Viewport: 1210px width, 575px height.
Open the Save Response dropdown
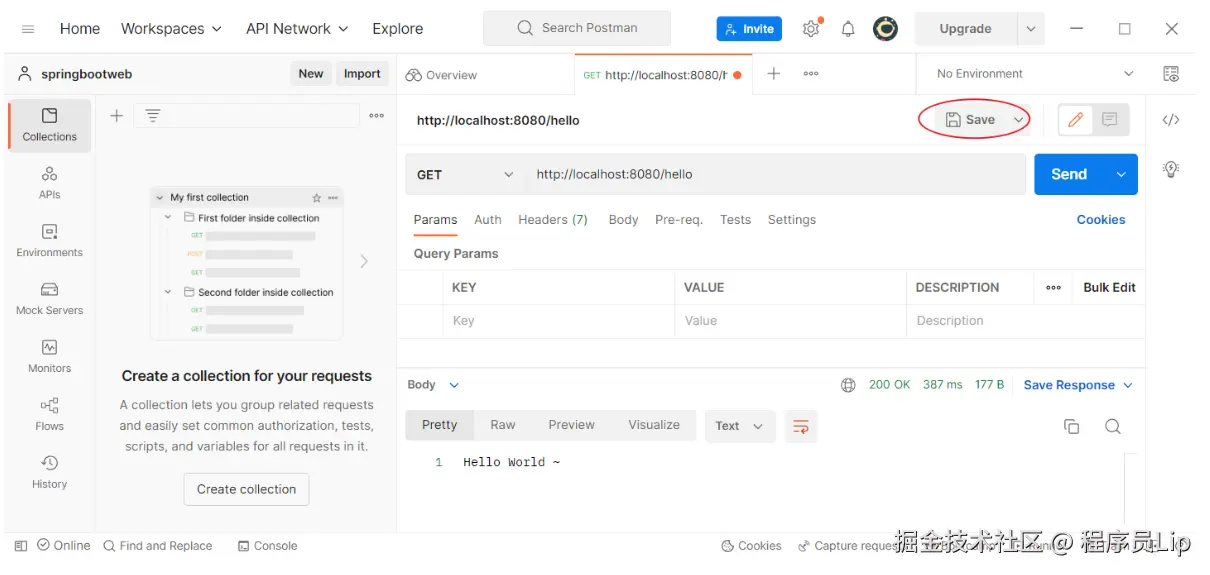pyautogui.click(x=1078, y=385)
